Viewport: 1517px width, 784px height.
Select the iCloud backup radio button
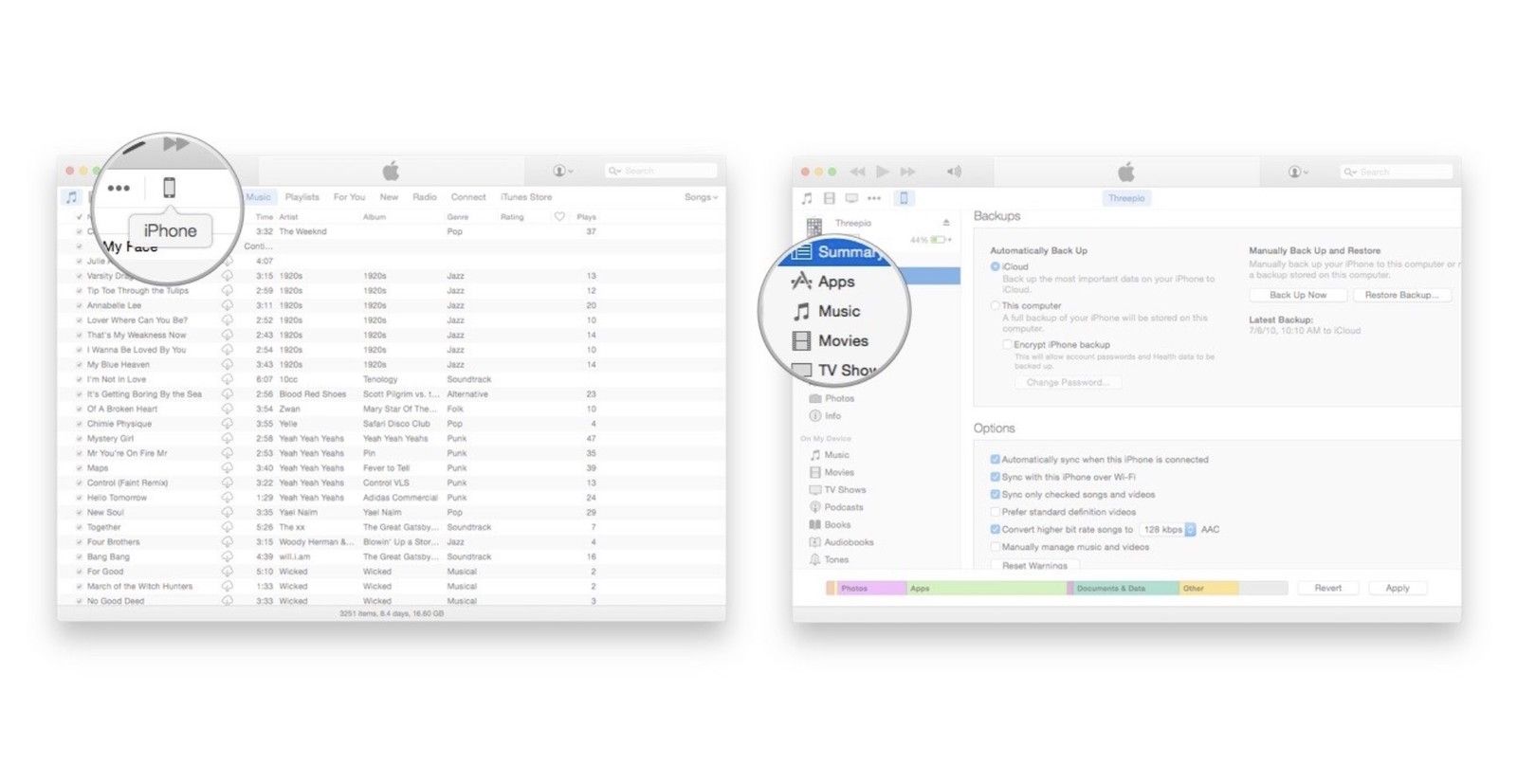click(x=995, y=266)
